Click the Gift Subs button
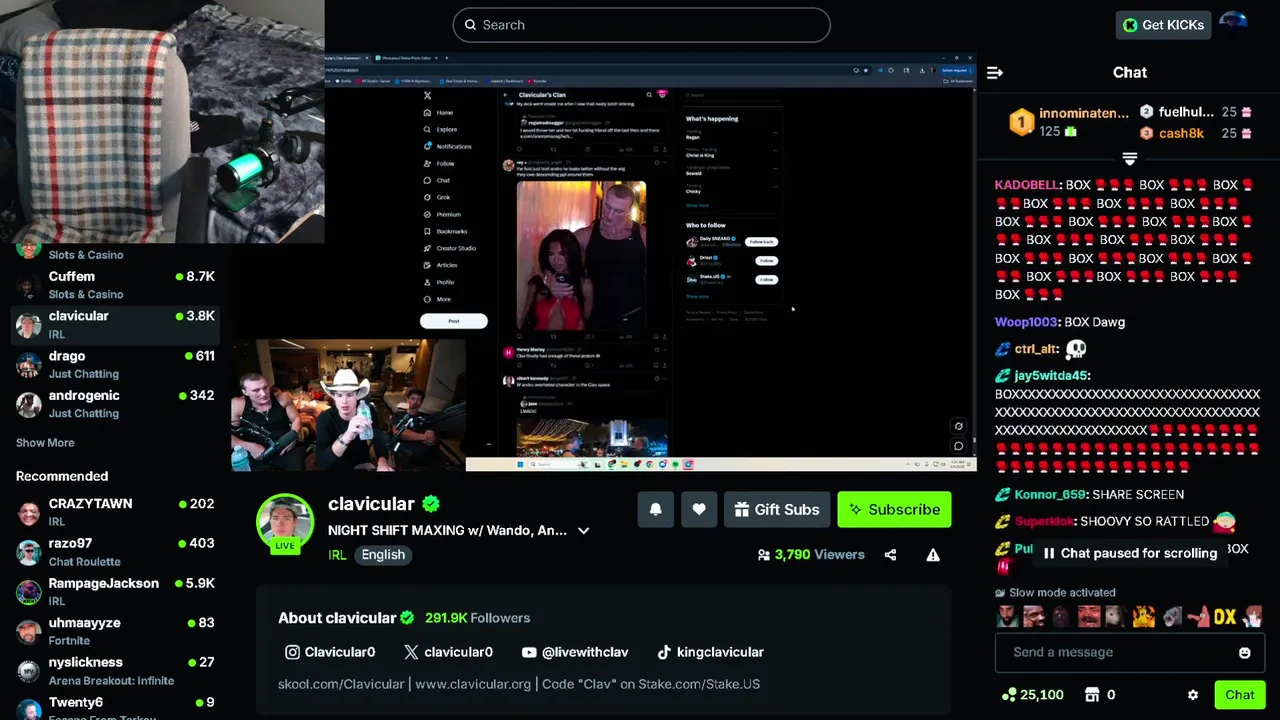Image resolution: width=1280 pixels, height=720 pixels. 777,509
